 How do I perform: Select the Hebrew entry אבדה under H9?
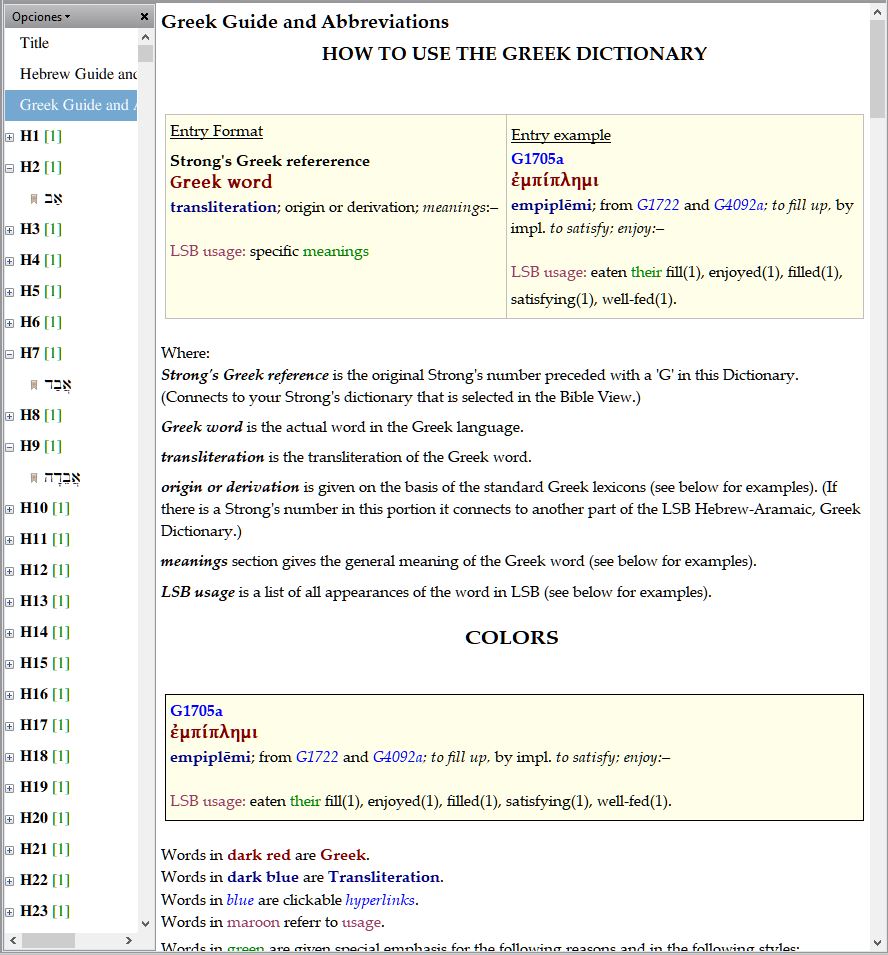click(x=63, y=478)
